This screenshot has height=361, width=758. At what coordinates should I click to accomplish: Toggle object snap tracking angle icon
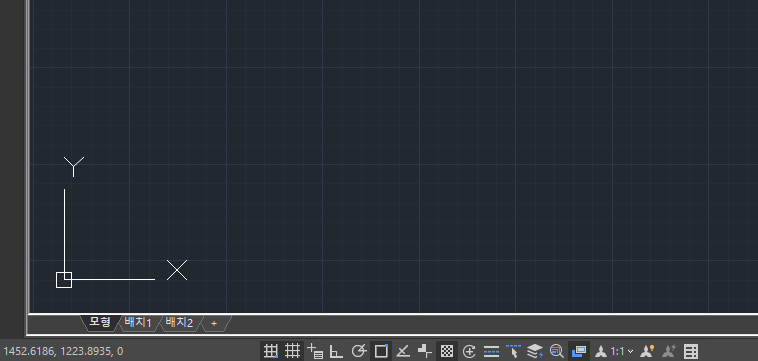click(x=403, y=351)
